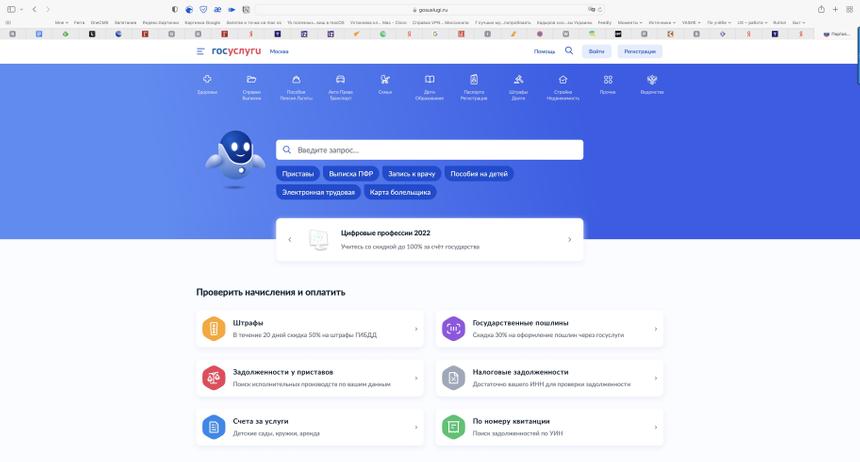This screenshot has width=860, height=462.
Task: Open Государственные пошлины card title
Action: [520, 323]
